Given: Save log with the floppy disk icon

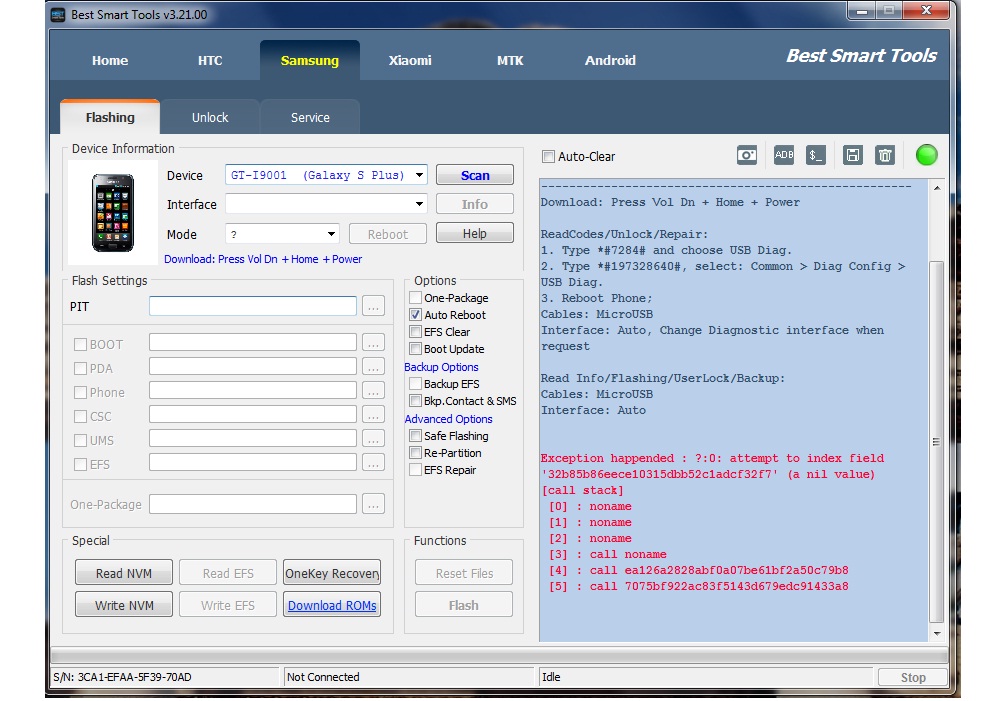Looking at the screenshot, I should pyautogui.click(x=852, y=155).
